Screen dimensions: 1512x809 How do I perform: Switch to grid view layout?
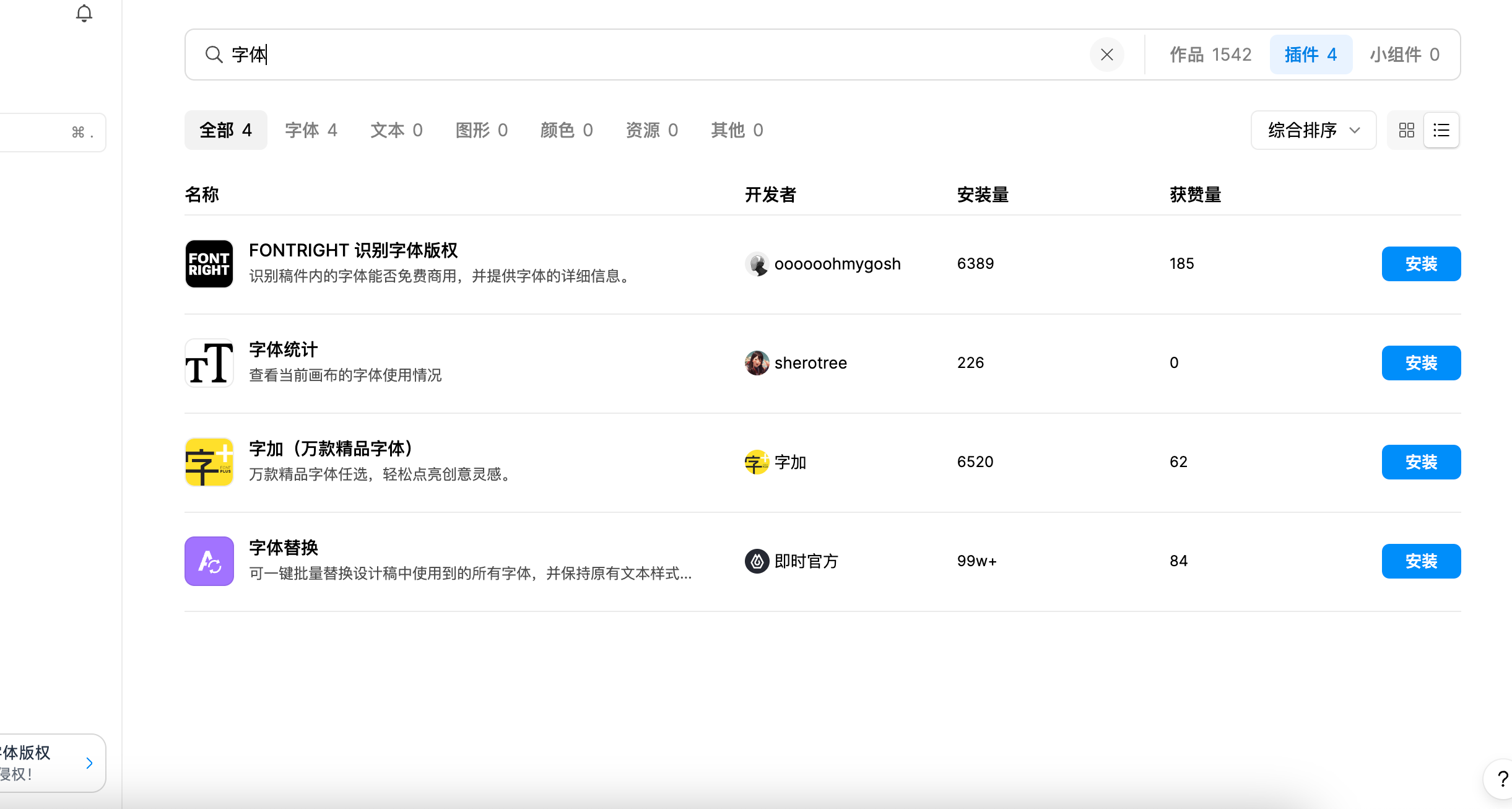tap(1407, 130)
